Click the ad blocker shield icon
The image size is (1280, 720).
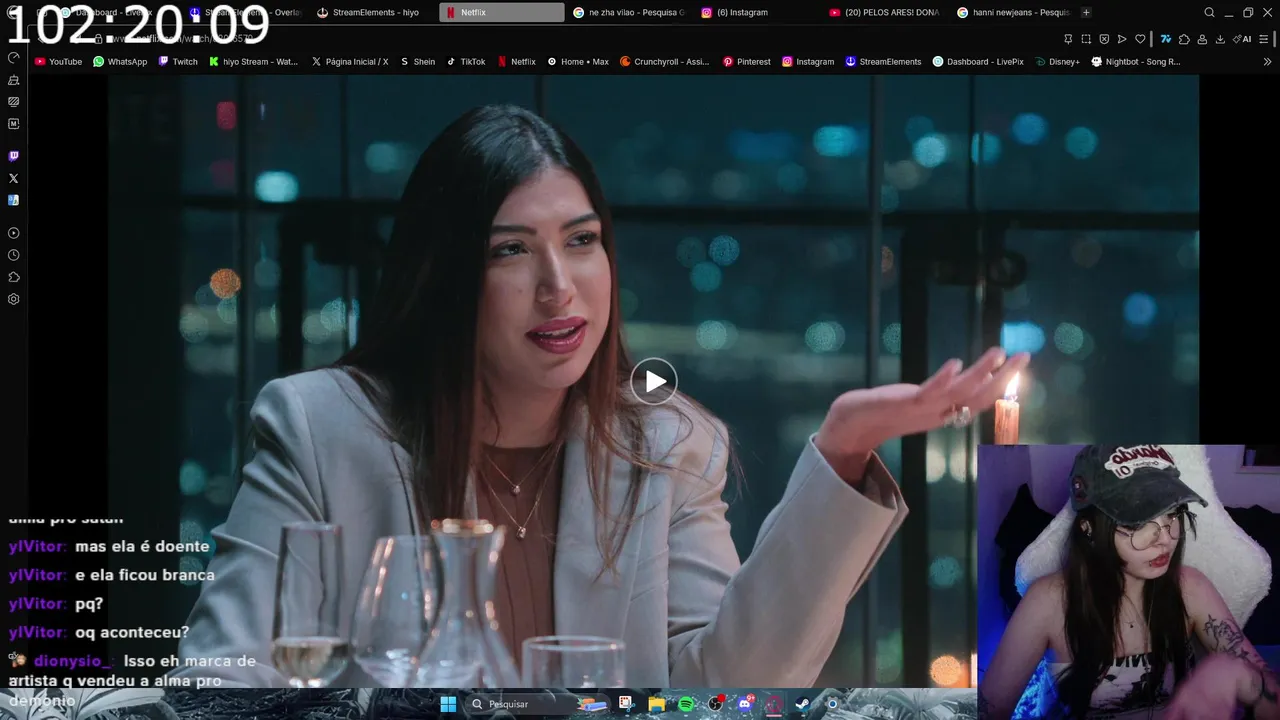1104,39
